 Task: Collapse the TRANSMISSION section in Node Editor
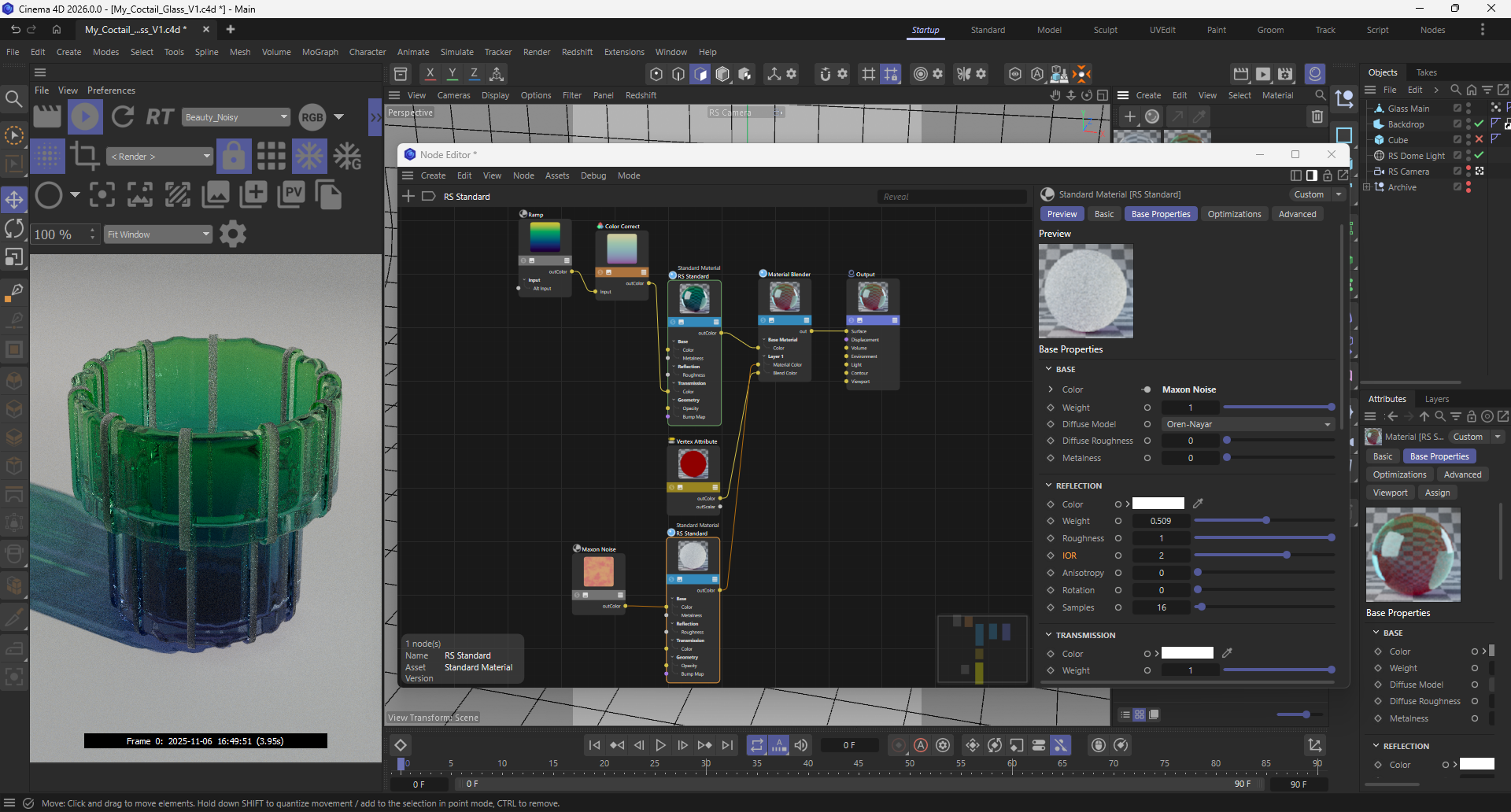[x=1049, y=635]
